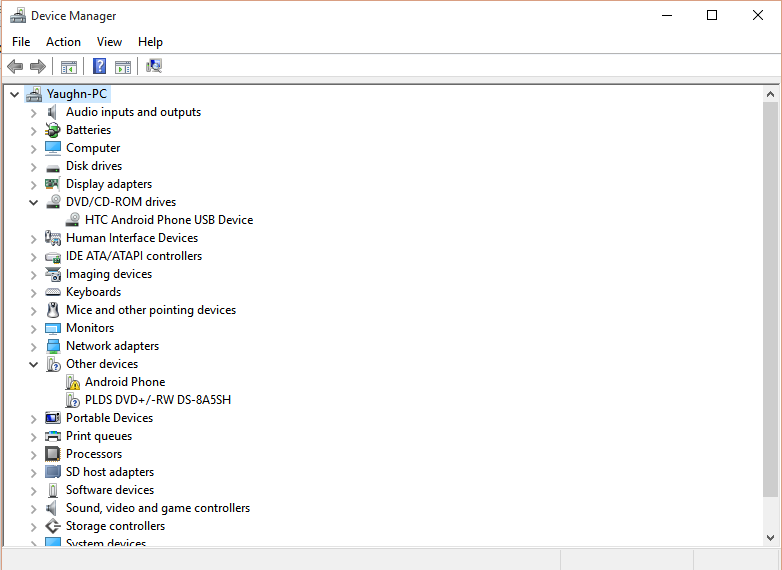
Task: Click the Print queues printer icon
Action: 53,436
